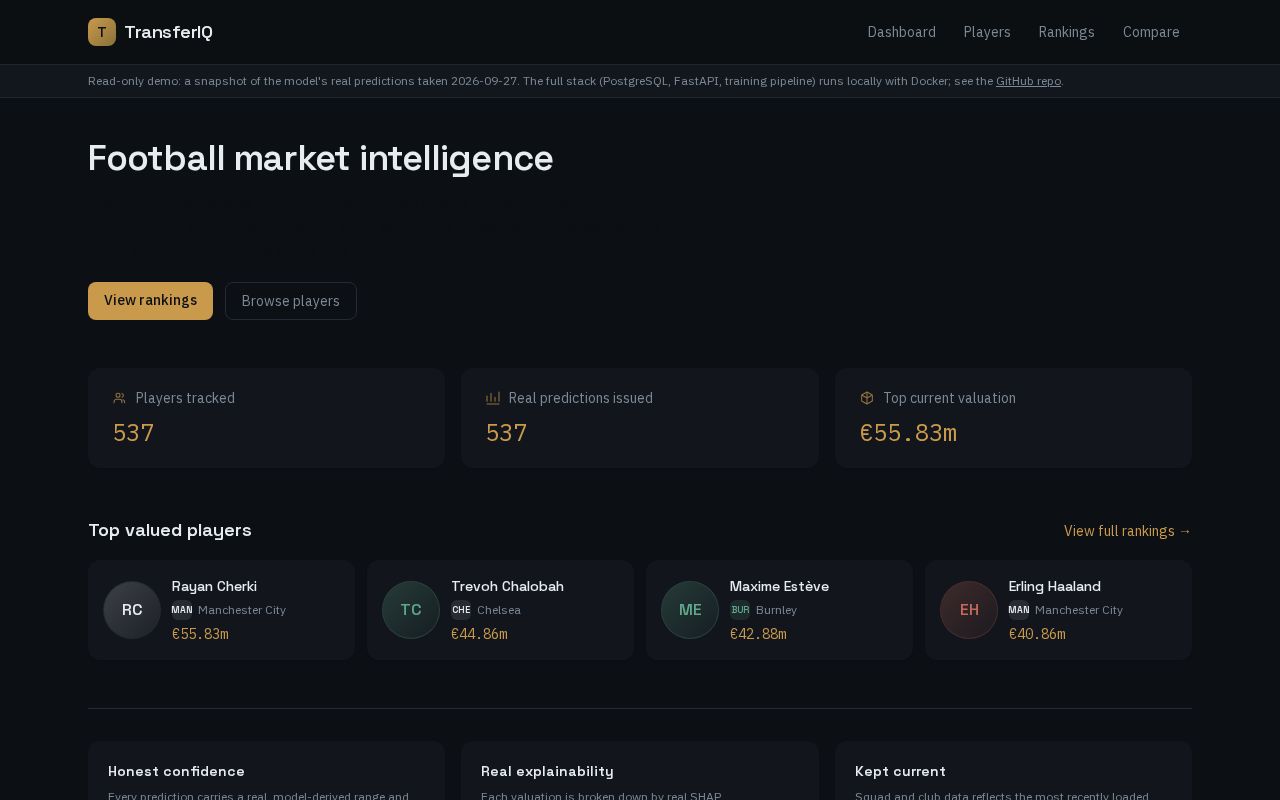Click the MAN club badge under Erling Haaland
This screenshot has height=800, width=1280.
coord(1019,610)
